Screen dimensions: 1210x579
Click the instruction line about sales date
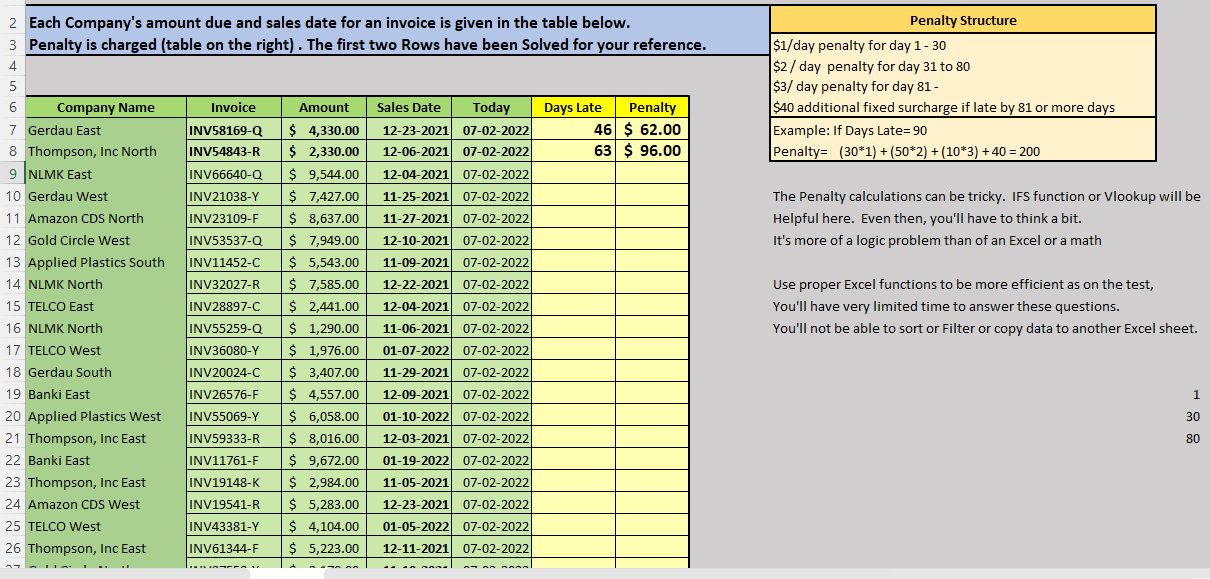(330, 22)
